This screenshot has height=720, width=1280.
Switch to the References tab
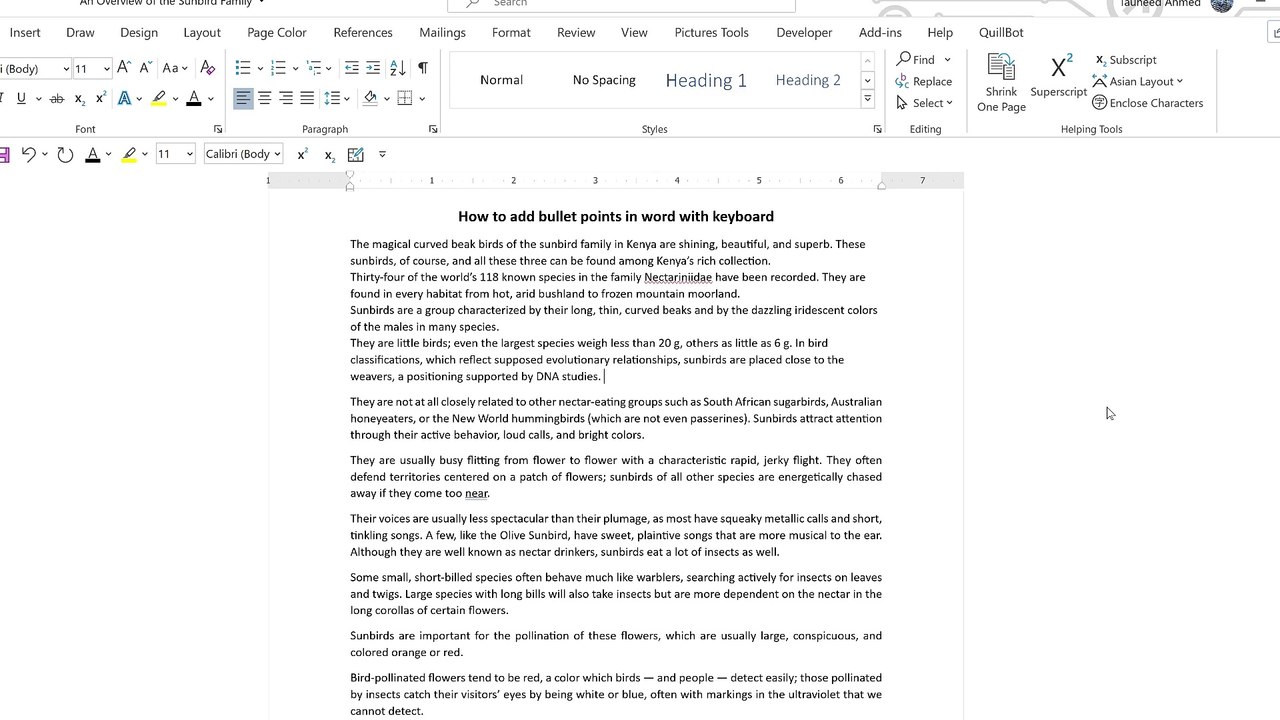(363, 32)
